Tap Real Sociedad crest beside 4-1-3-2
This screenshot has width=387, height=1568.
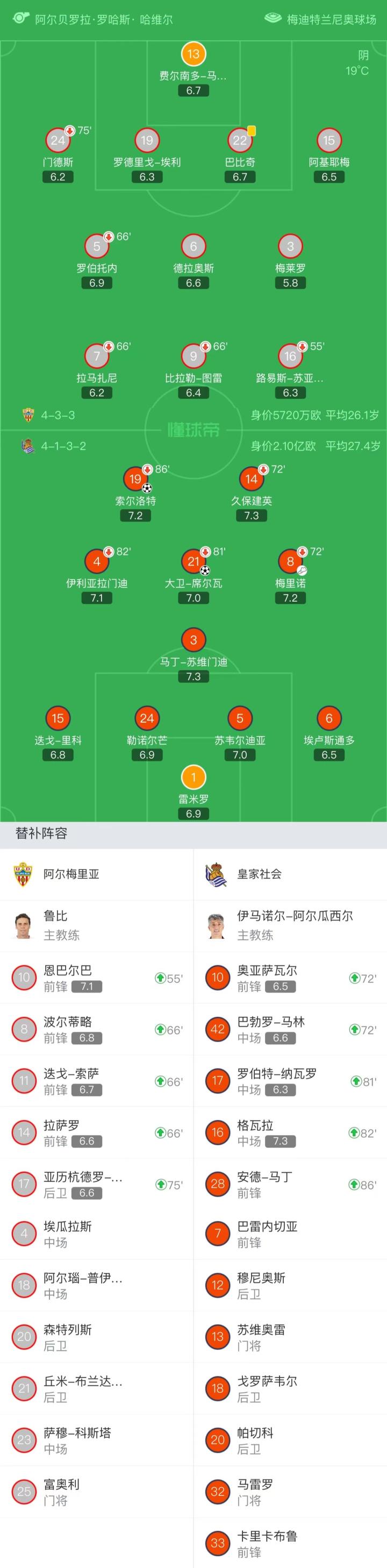(x=28, y=446)
